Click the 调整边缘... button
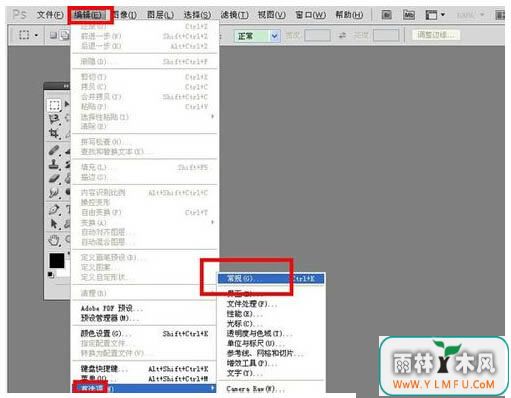Screen dimensions: 511x398 click(436, 35)
